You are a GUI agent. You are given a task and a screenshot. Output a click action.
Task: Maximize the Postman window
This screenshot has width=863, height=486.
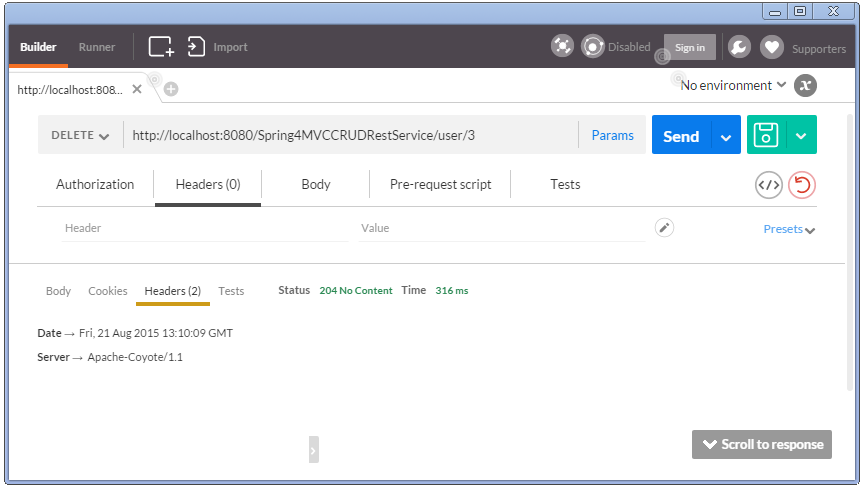[x=800, y=12]
